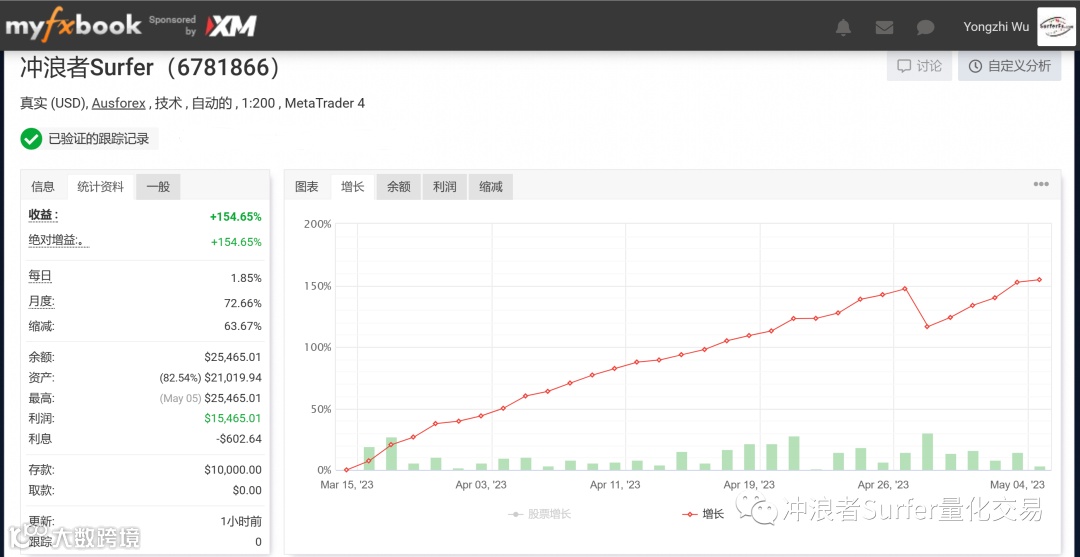Open the notifications bell icon
1080x557 pixels.
[843, 28]
